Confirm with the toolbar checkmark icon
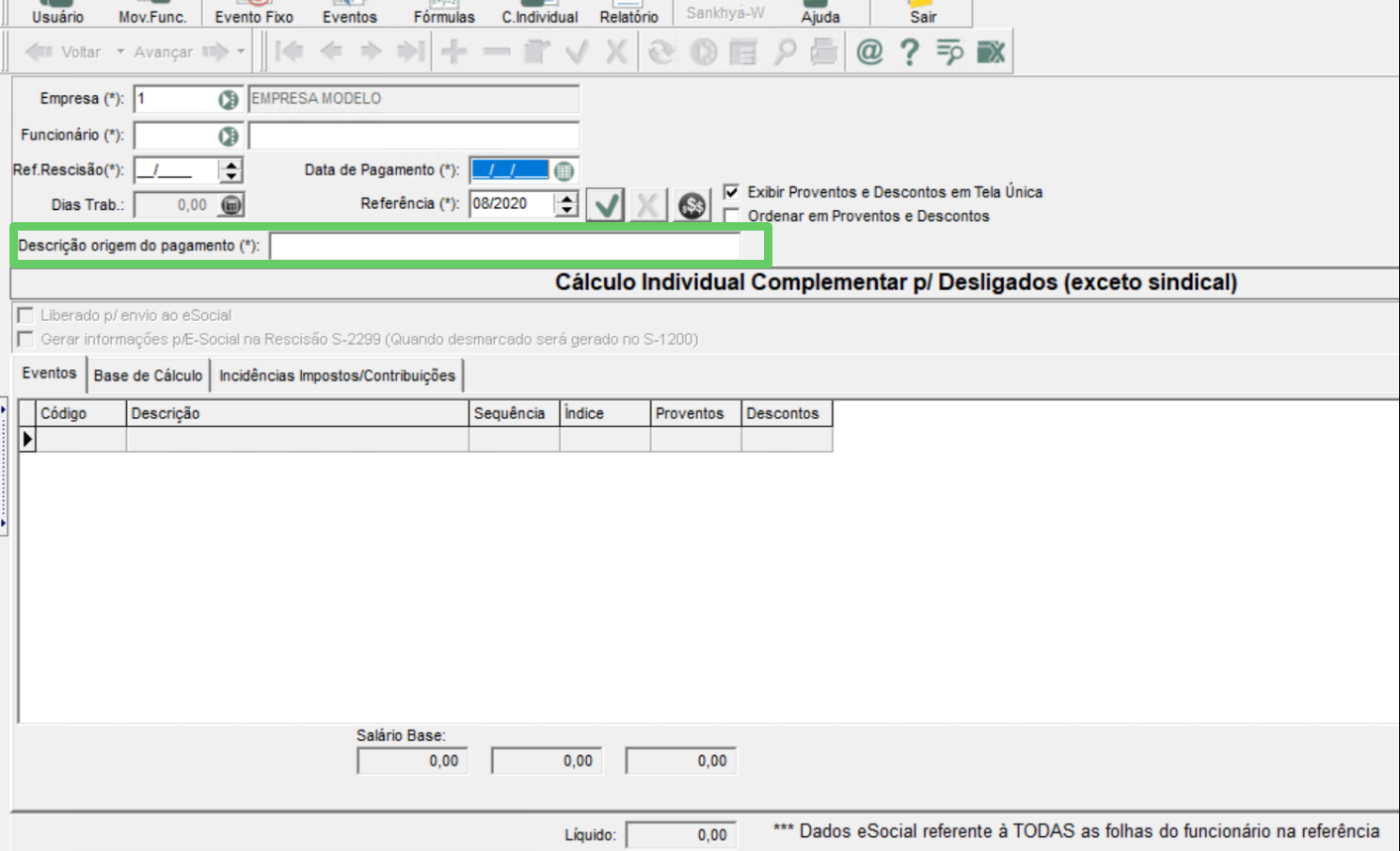The height and width of the screenshot is (851, 1400). click(577, 52)
